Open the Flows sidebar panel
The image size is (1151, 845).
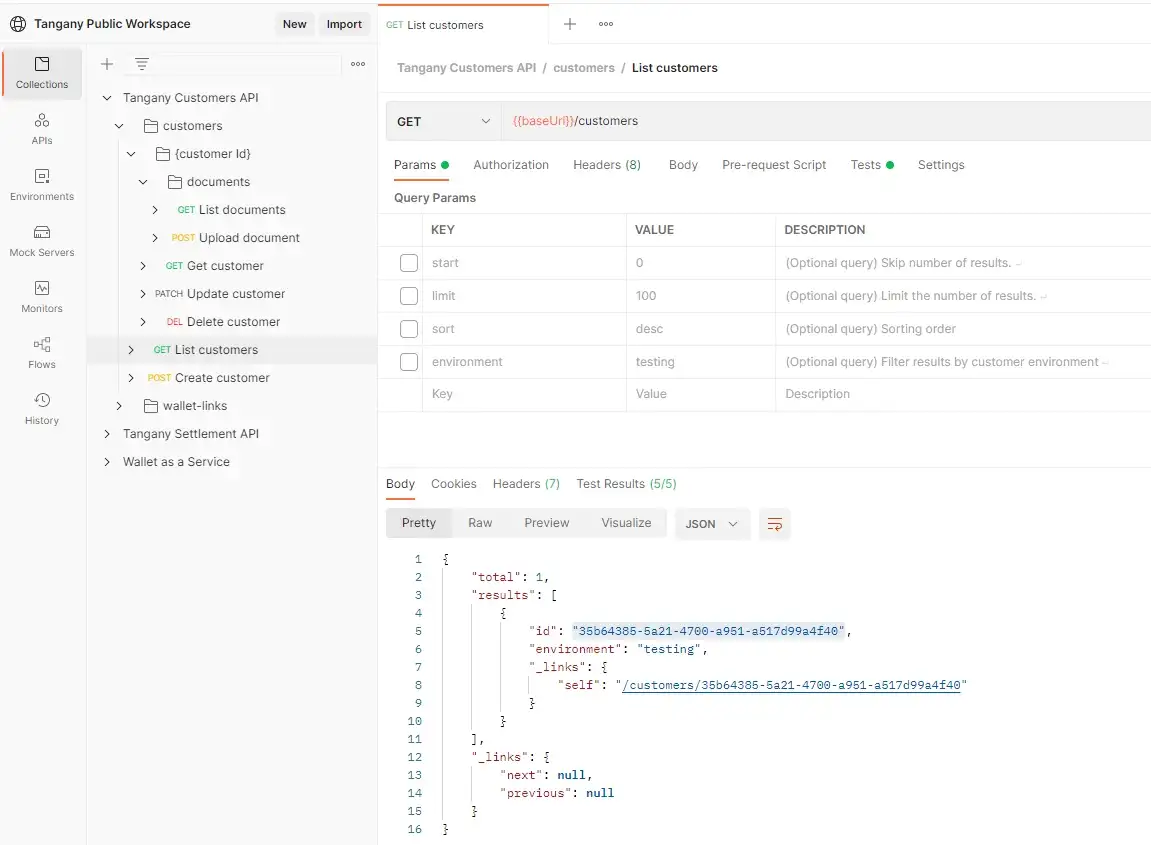pyautogui.click(x=42, y=352)
